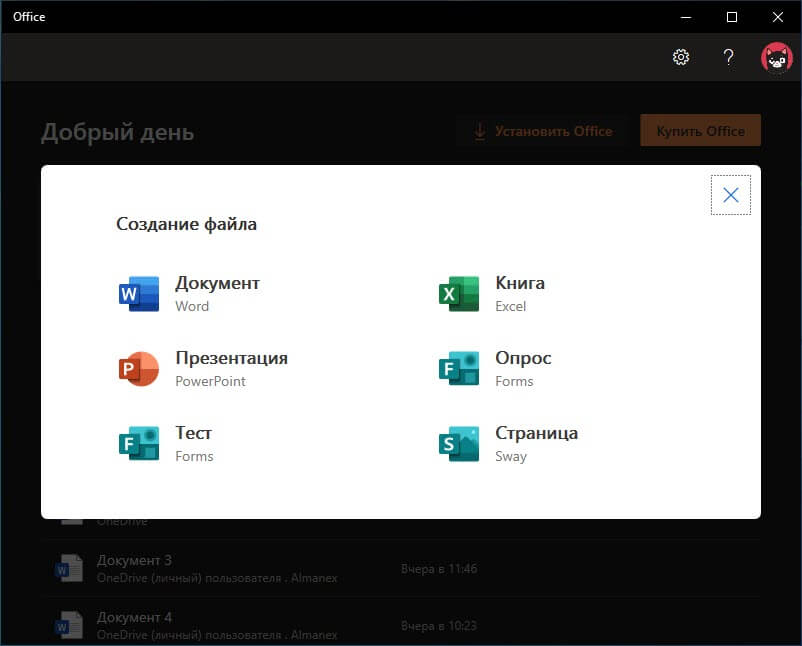Image resolution: width=802 pixels, height=646 pixels.
Task: Click the blue Word app icon
Action: coord(138,294)
